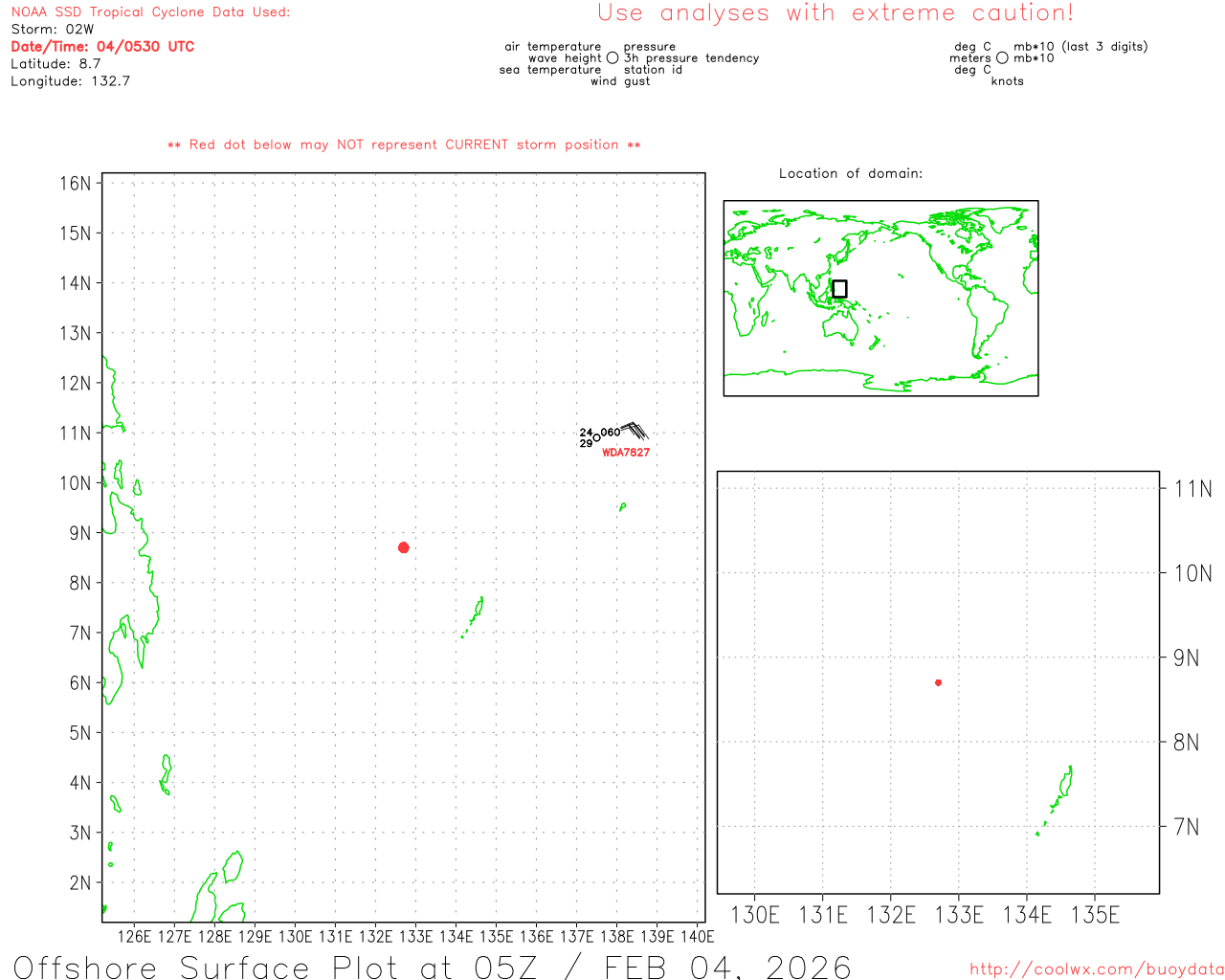Click the "Location of domain:" caption
Screen dimensions: 1225x980
(x=850, y=173)
